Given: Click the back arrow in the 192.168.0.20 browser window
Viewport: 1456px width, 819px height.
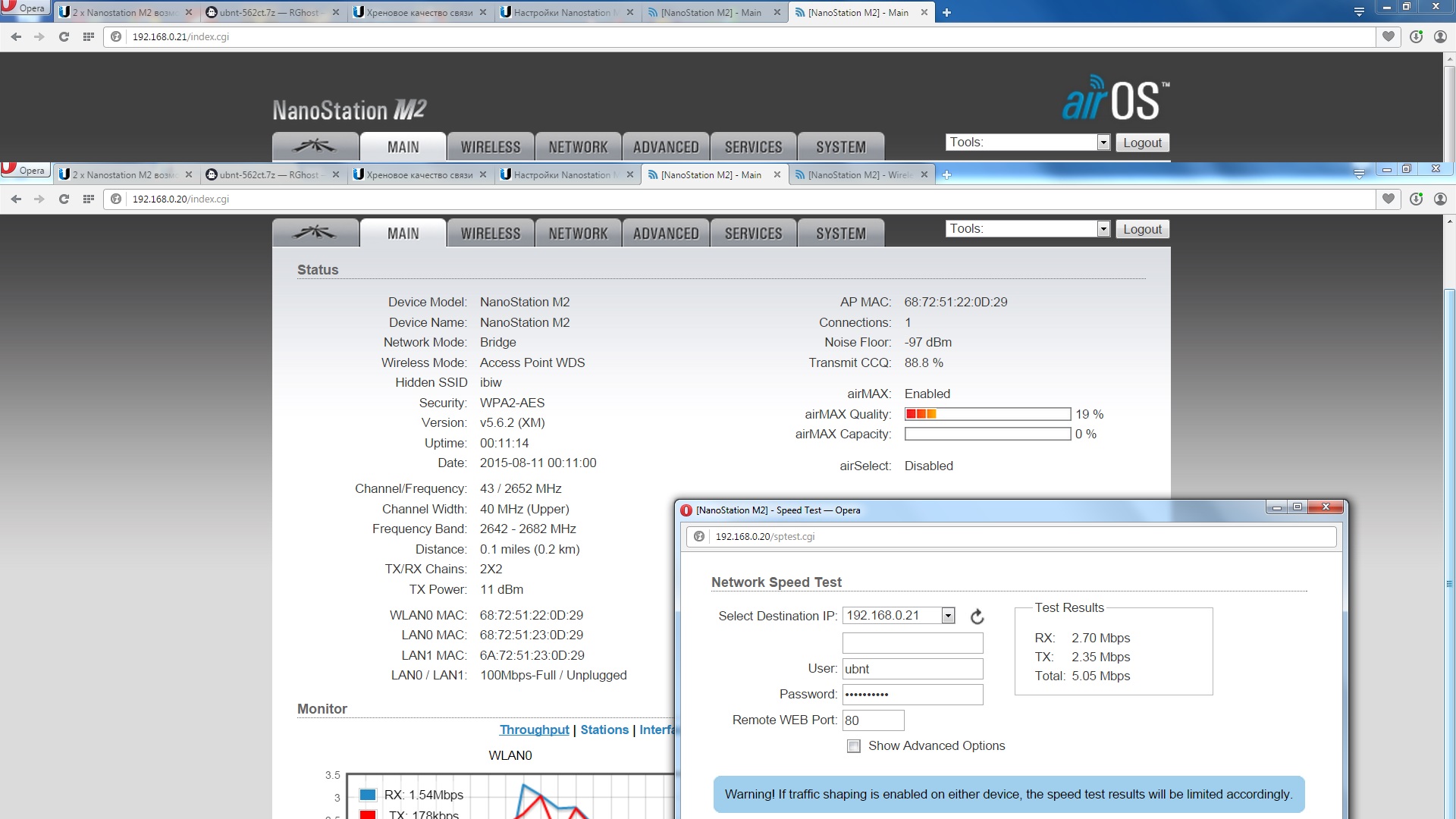Looking at the screenshot, I should coord(16,199).
